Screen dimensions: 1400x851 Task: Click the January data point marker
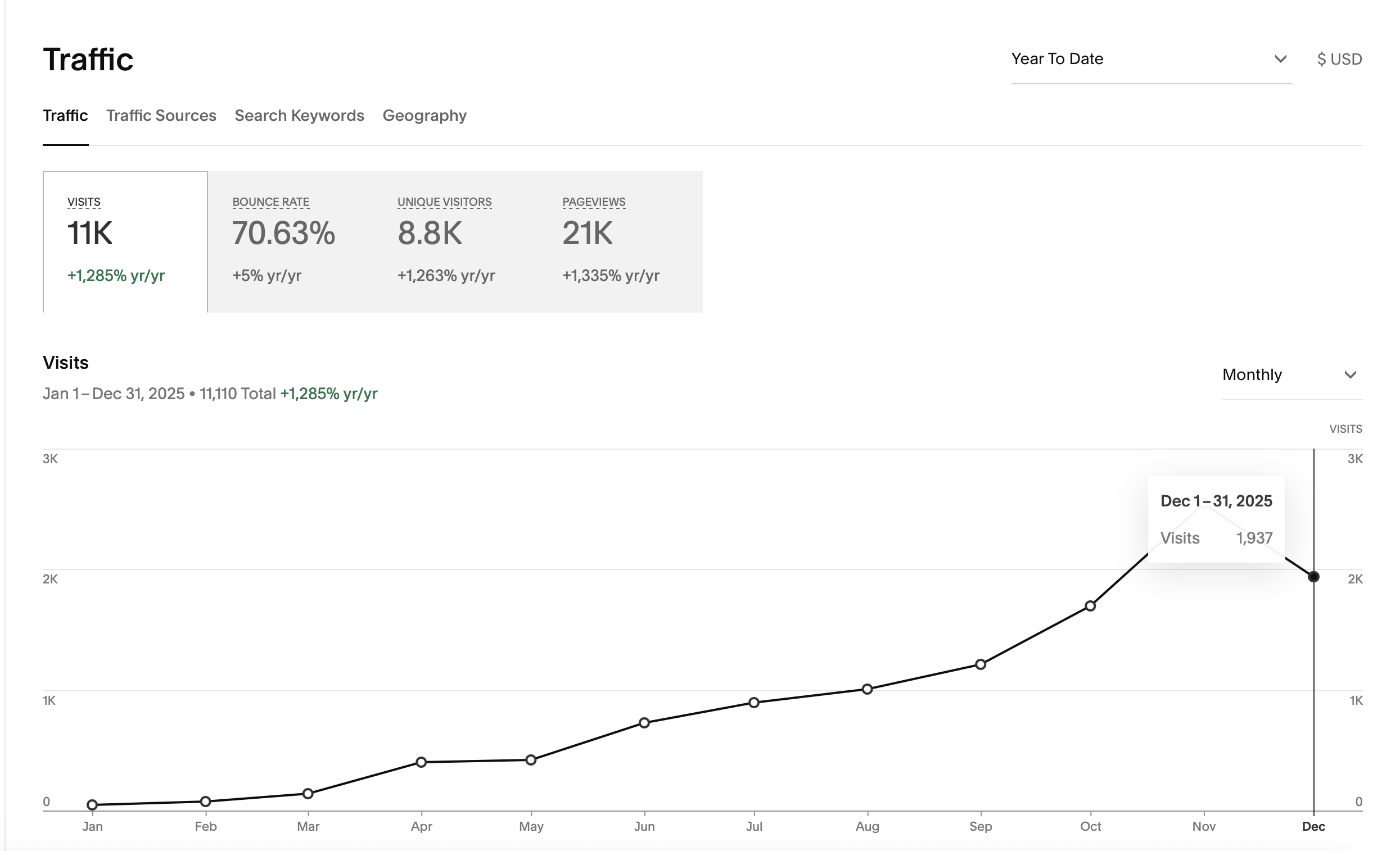(x=92, y=804)
